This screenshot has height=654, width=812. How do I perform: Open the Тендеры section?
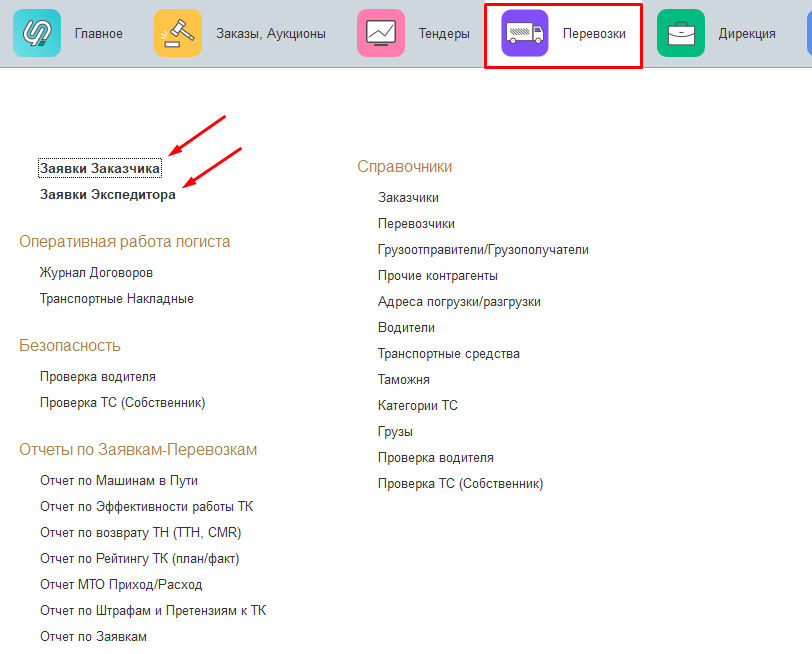click(444, 34)
